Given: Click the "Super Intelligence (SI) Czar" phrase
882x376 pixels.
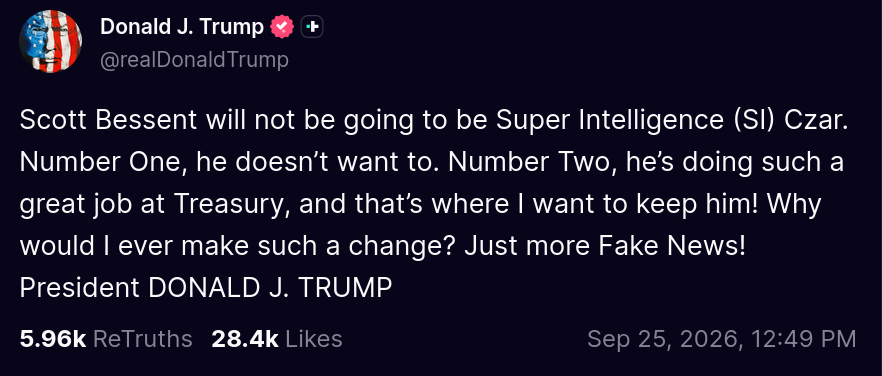Looking at the screenshot, I should [667, 121].
